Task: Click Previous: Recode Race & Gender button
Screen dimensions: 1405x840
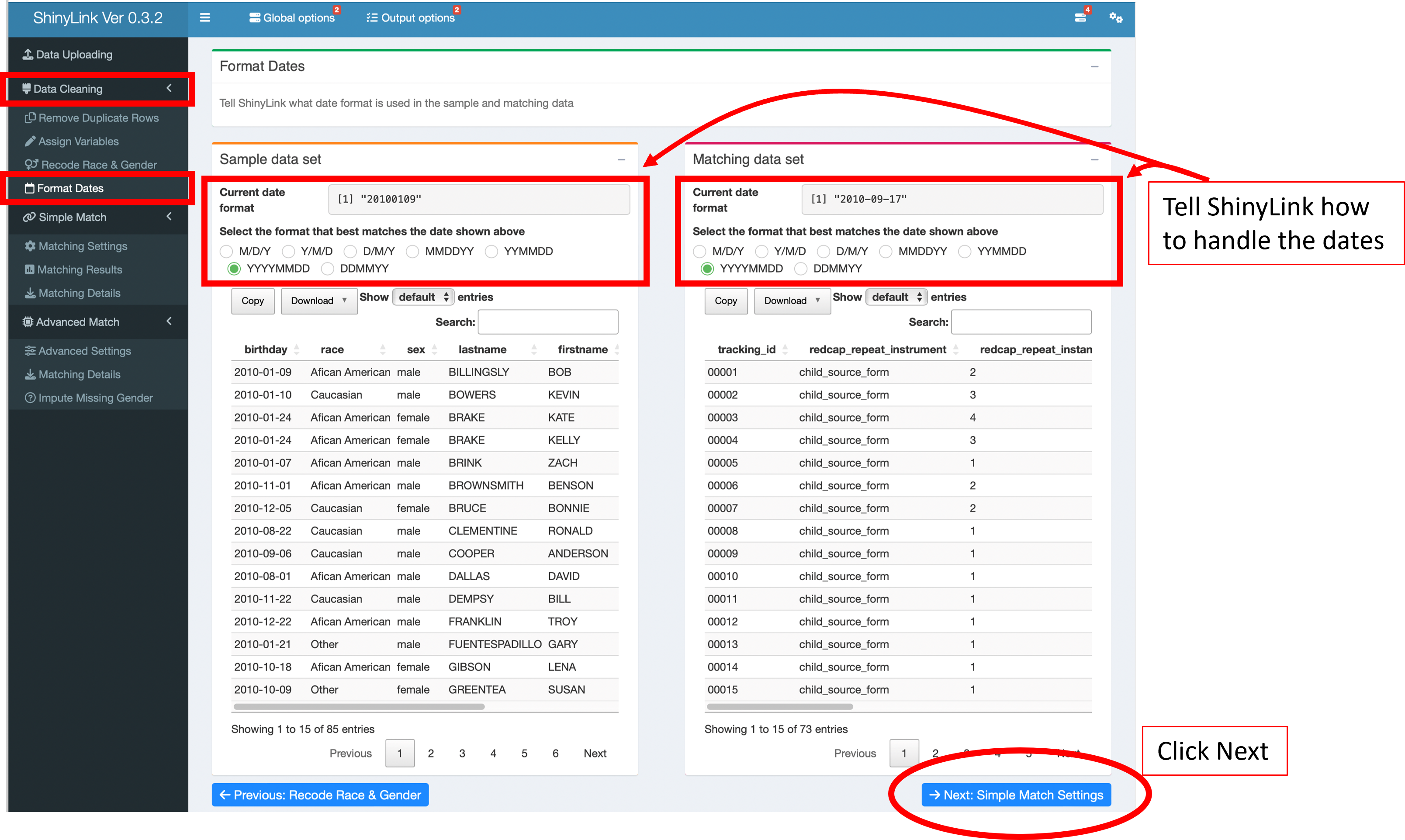Action: [x=320, y=795]
